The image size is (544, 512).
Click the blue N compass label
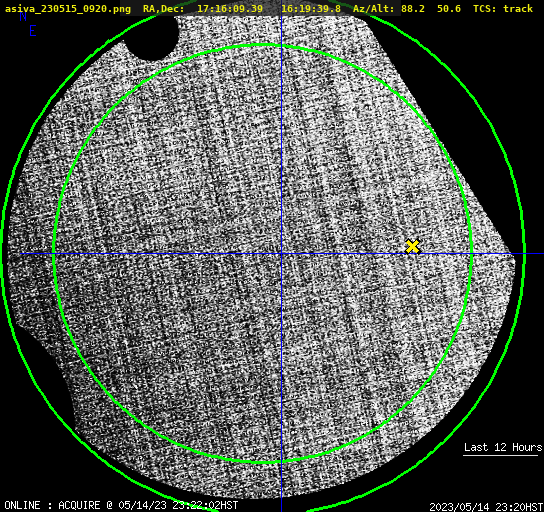(23, 17)
